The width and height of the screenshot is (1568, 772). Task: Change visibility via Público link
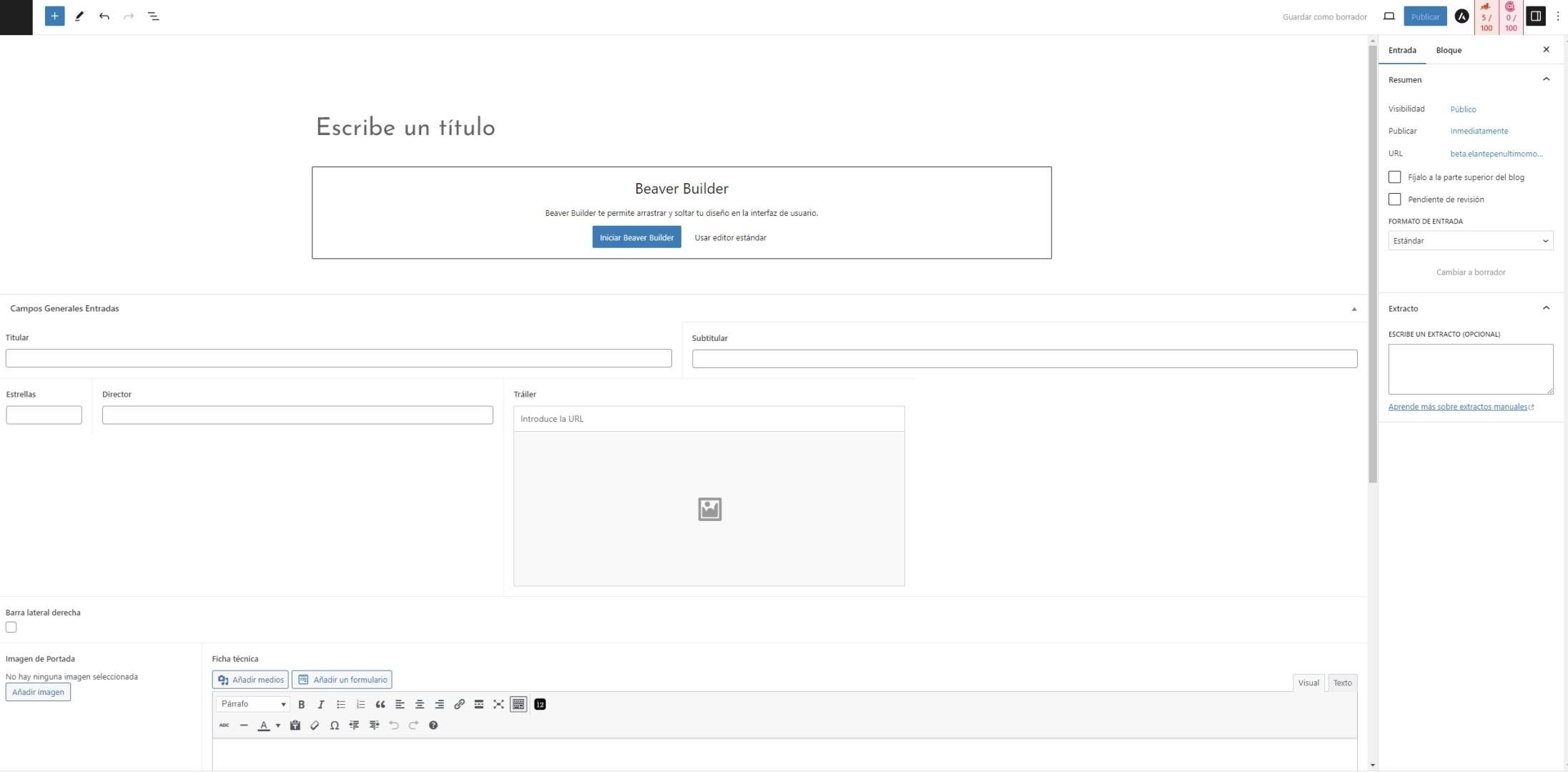(1463, 109)
